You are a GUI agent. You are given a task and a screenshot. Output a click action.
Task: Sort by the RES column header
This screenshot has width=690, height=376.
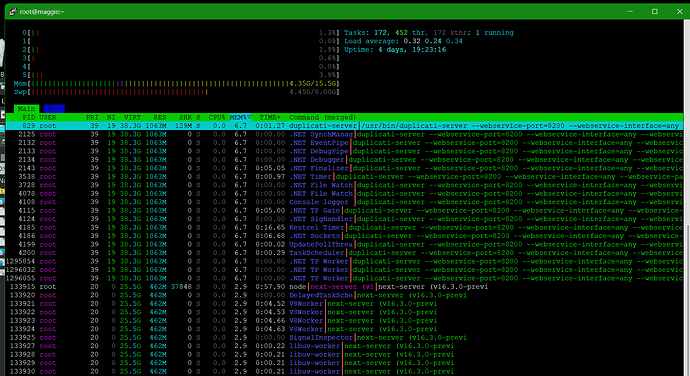coord(160,117)
